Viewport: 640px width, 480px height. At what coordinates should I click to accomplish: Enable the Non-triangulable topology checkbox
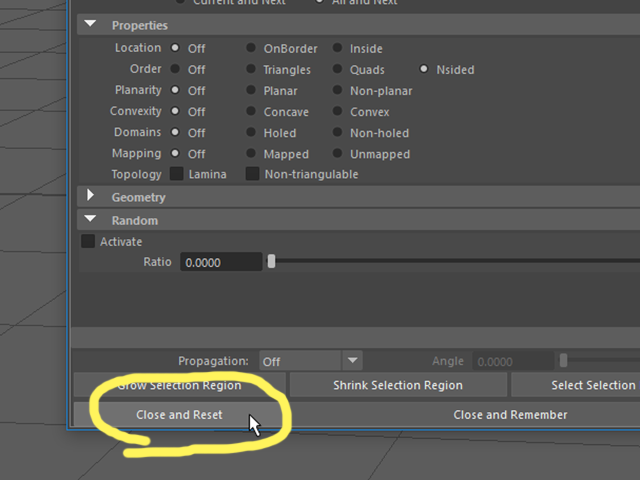253,173
